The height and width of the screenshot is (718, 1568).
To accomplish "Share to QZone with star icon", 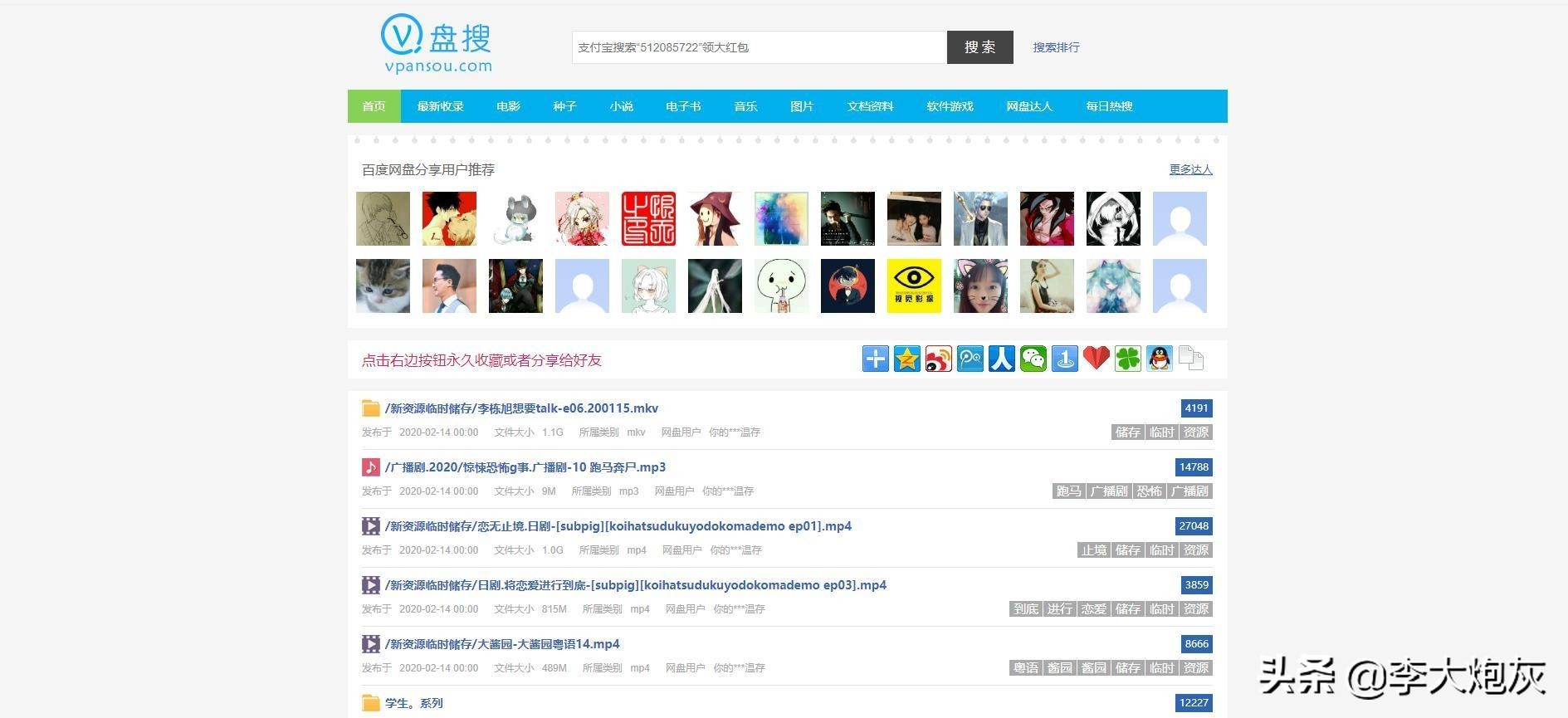I will 906,359.
